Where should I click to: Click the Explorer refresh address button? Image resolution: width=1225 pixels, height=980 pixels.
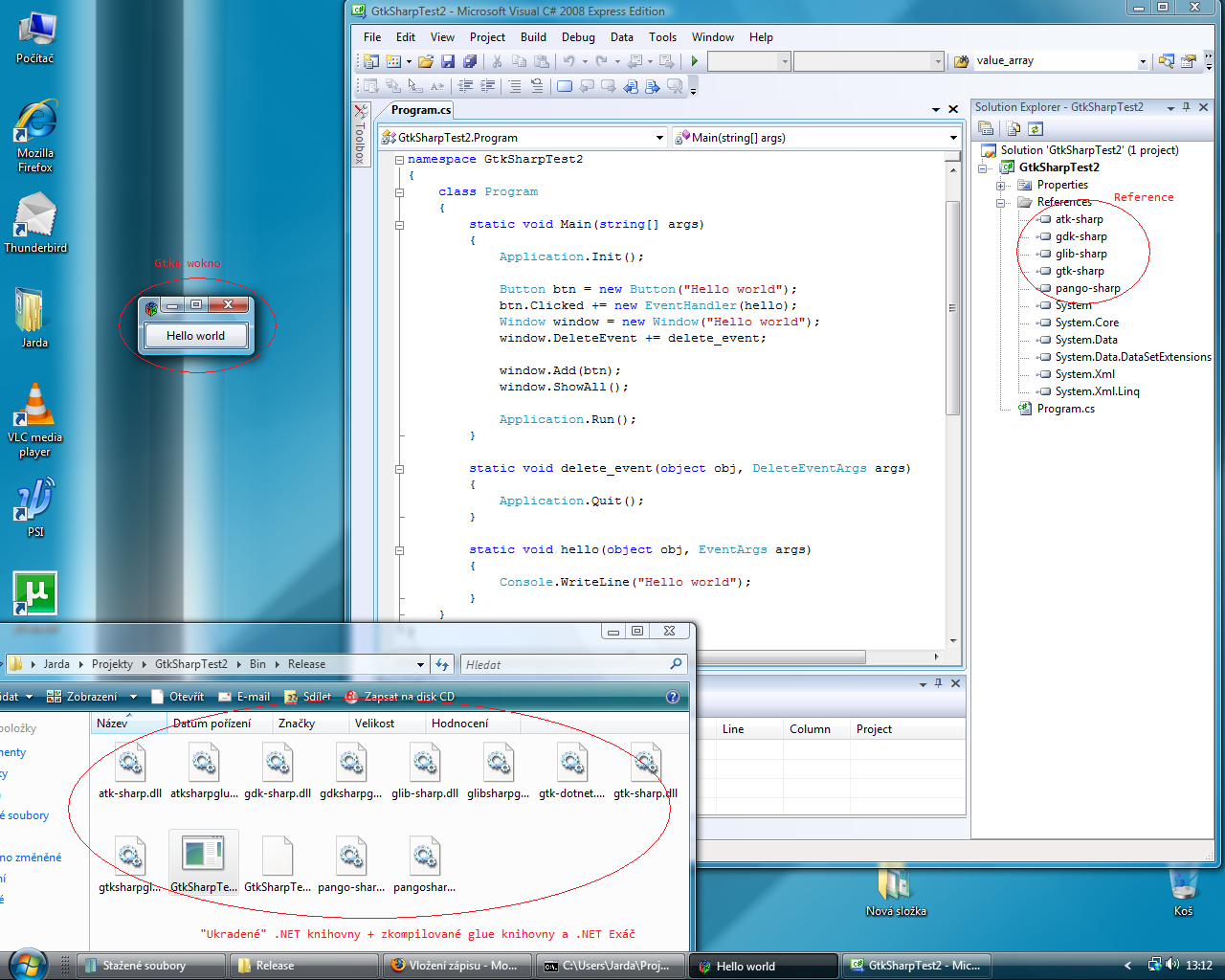click(x=442, y=664)
